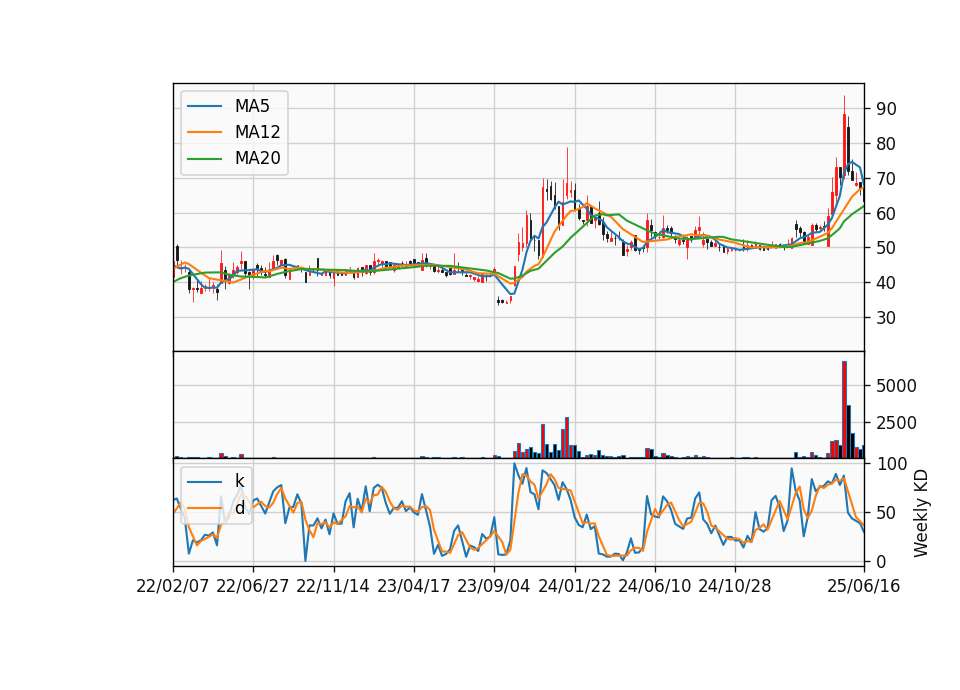Click the date label 24/06/10
960x690 pixels.
654,586
